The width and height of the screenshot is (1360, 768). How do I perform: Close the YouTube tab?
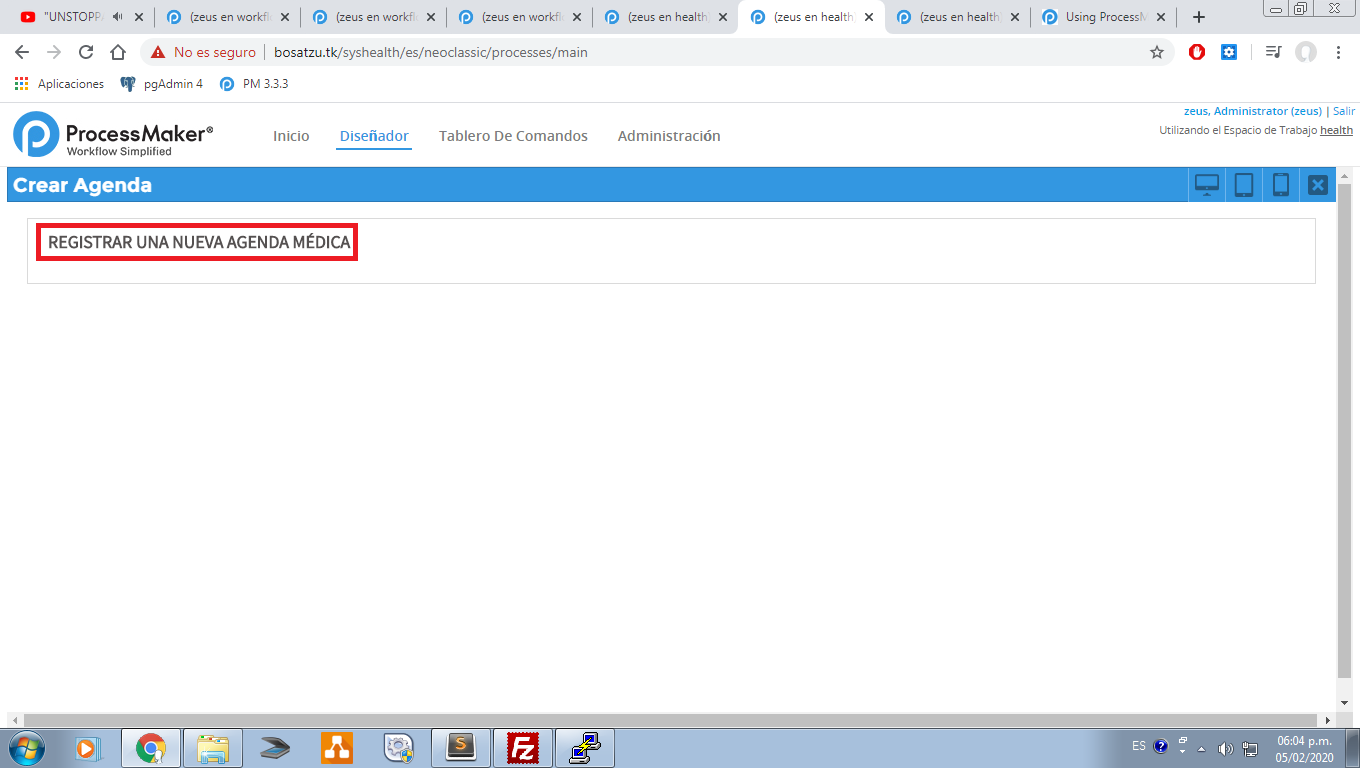click(x=139, y=17)
